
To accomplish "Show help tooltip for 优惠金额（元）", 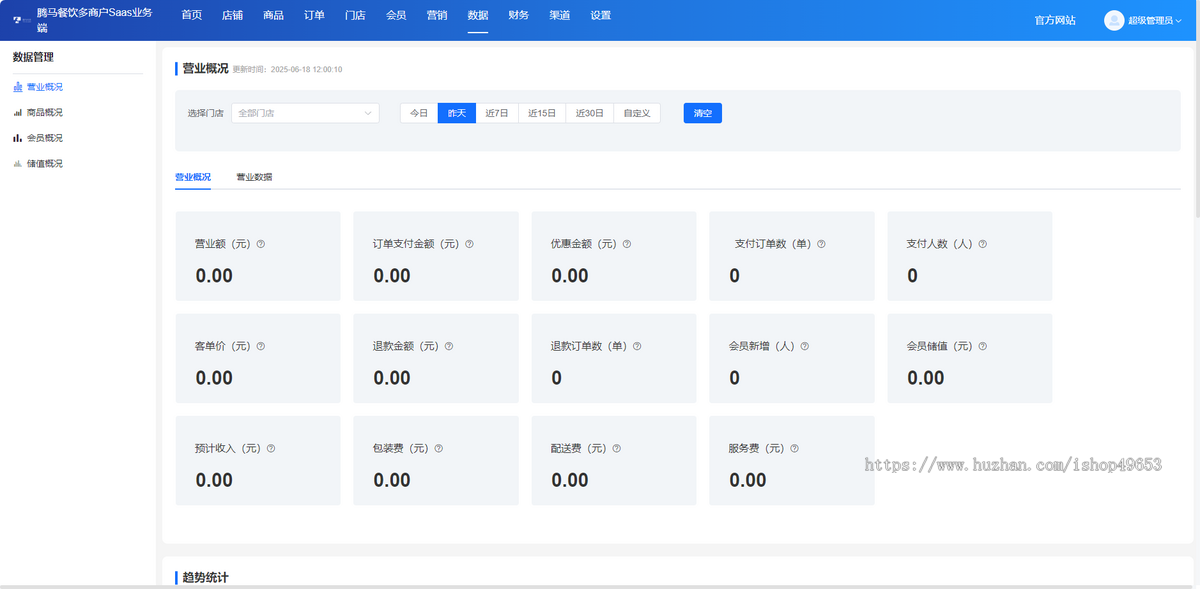I will (627, 244).
